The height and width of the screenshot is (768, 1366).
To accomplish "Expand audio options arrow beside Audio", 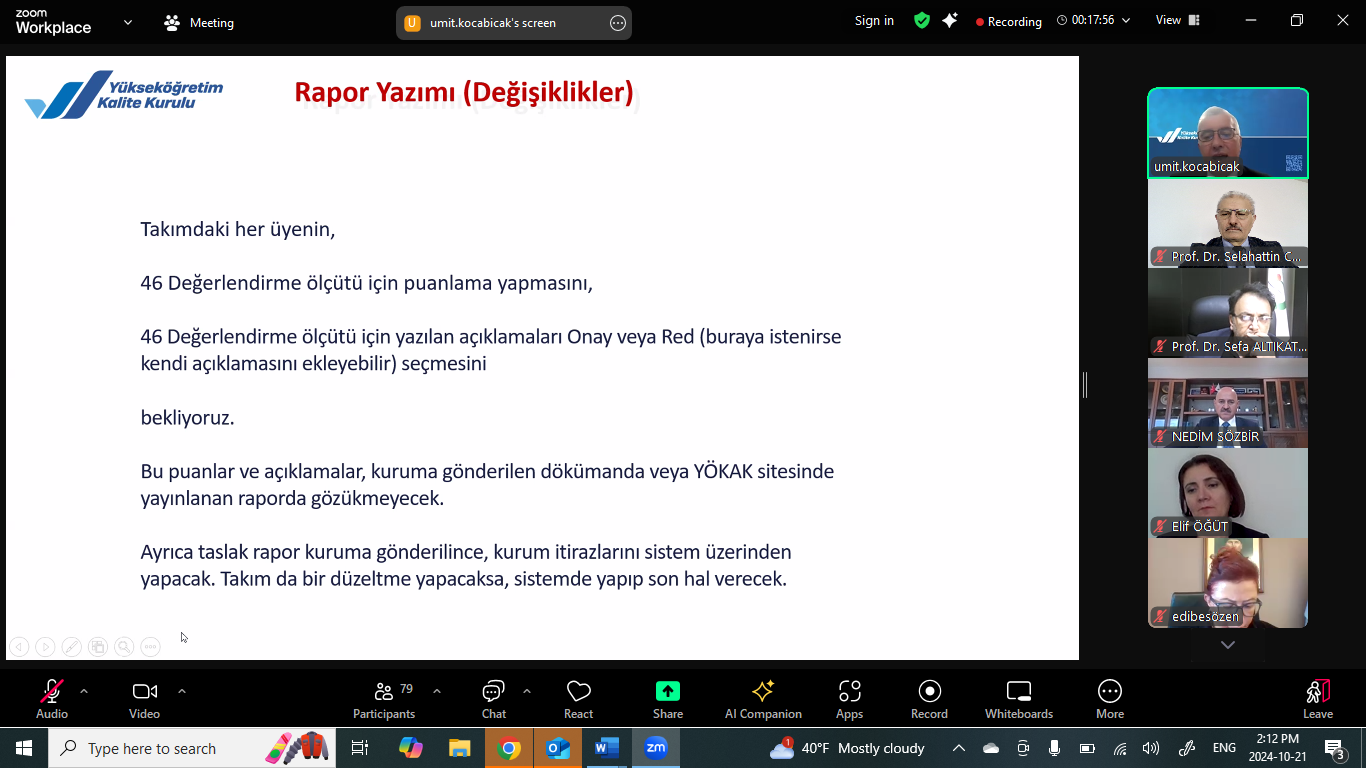I will [x=84, y=691].
